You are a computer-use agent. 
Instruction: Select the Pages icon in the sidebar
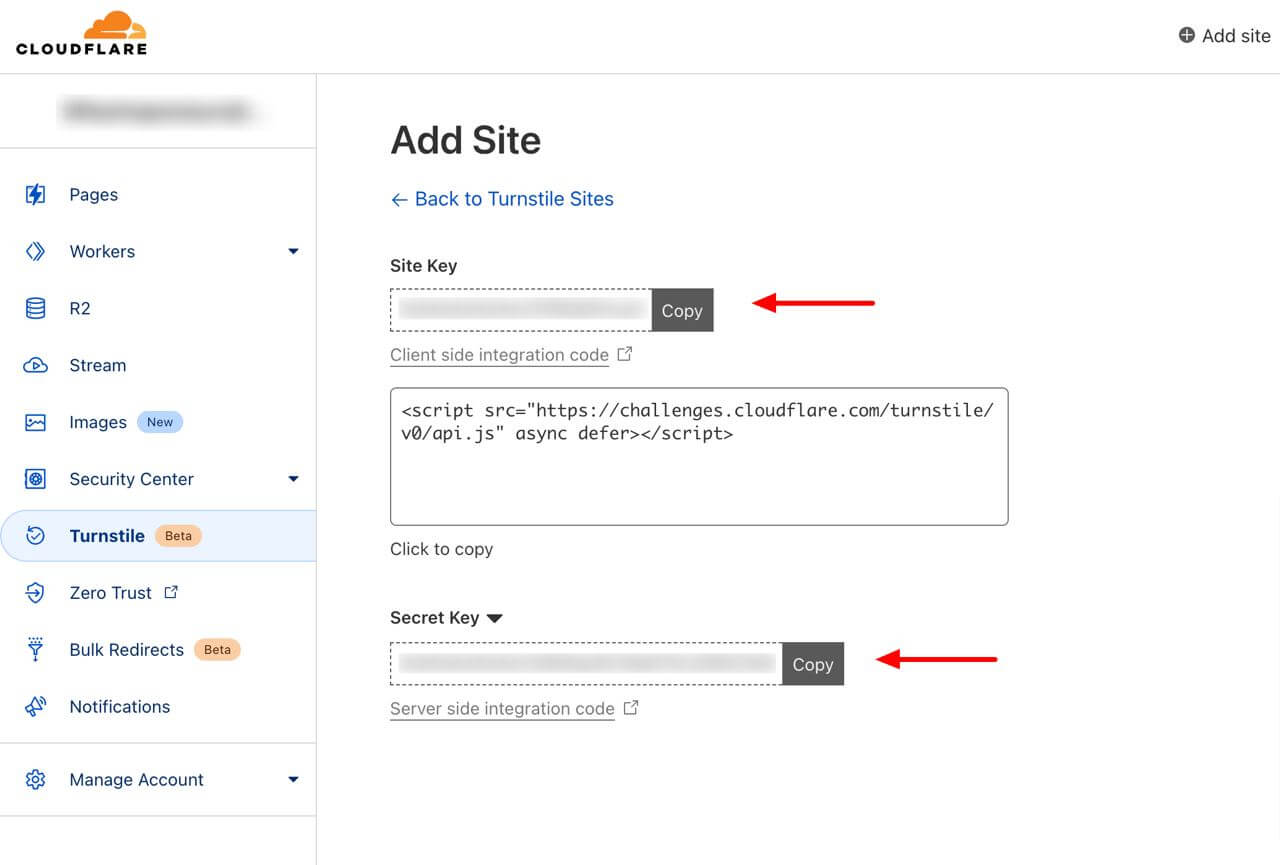(35, 194)
